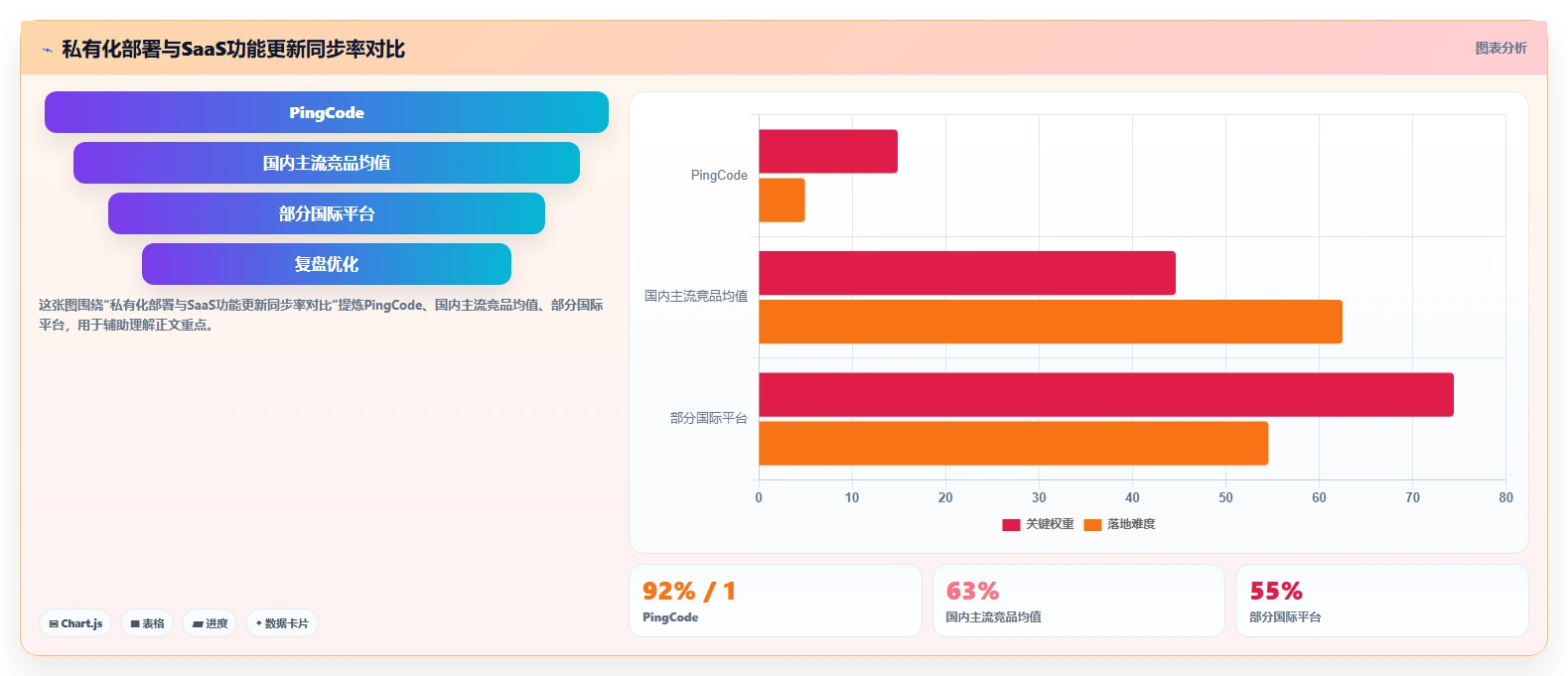
Task: Click the PingCode y-axis label
Action: click(719, 175)
